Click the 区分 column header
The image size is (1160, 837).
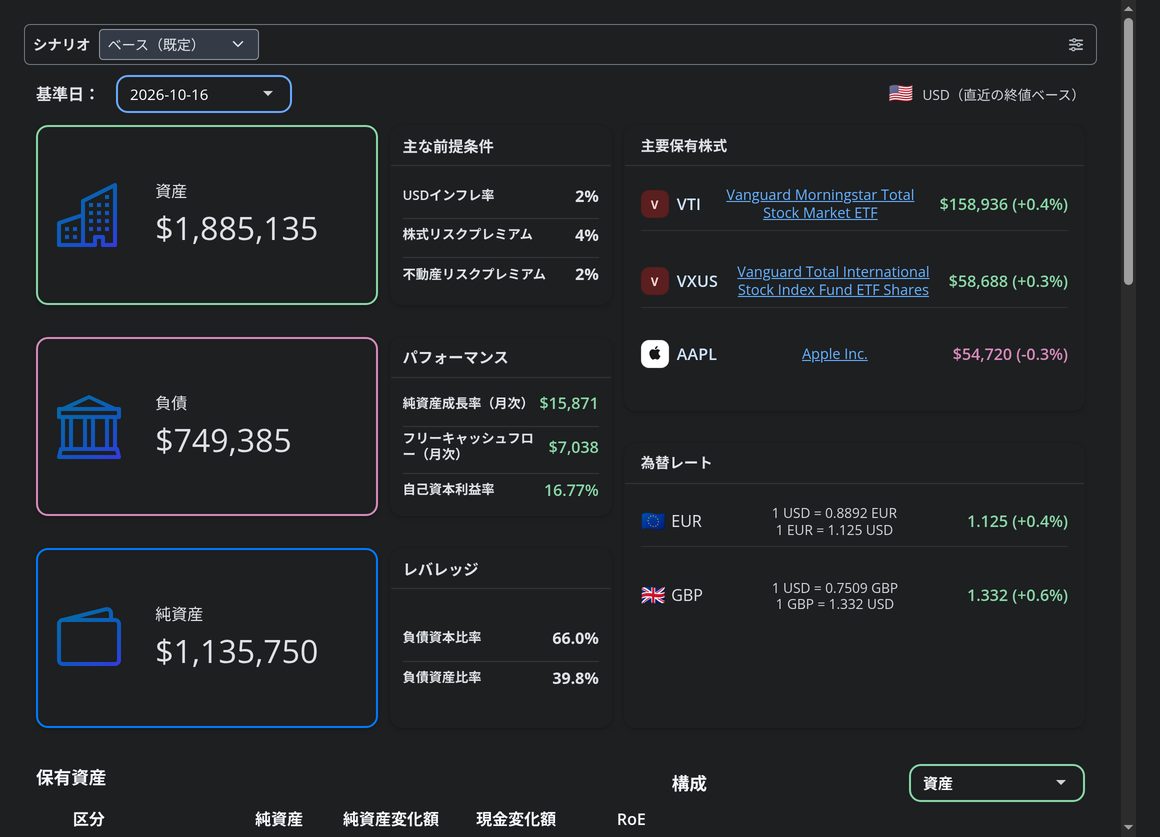tap(89, 819)
